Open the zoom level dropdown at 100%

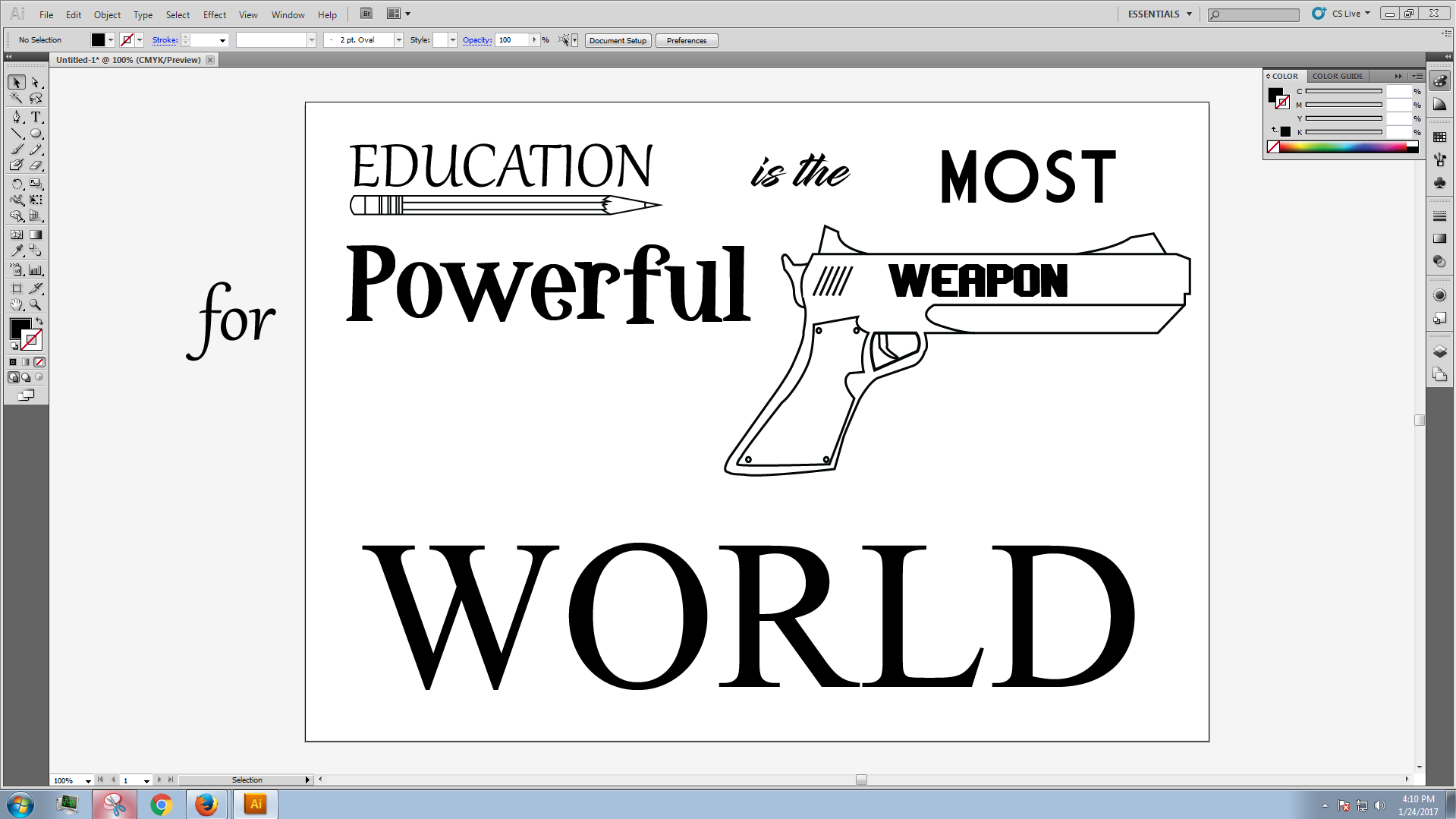coord(88,780)
